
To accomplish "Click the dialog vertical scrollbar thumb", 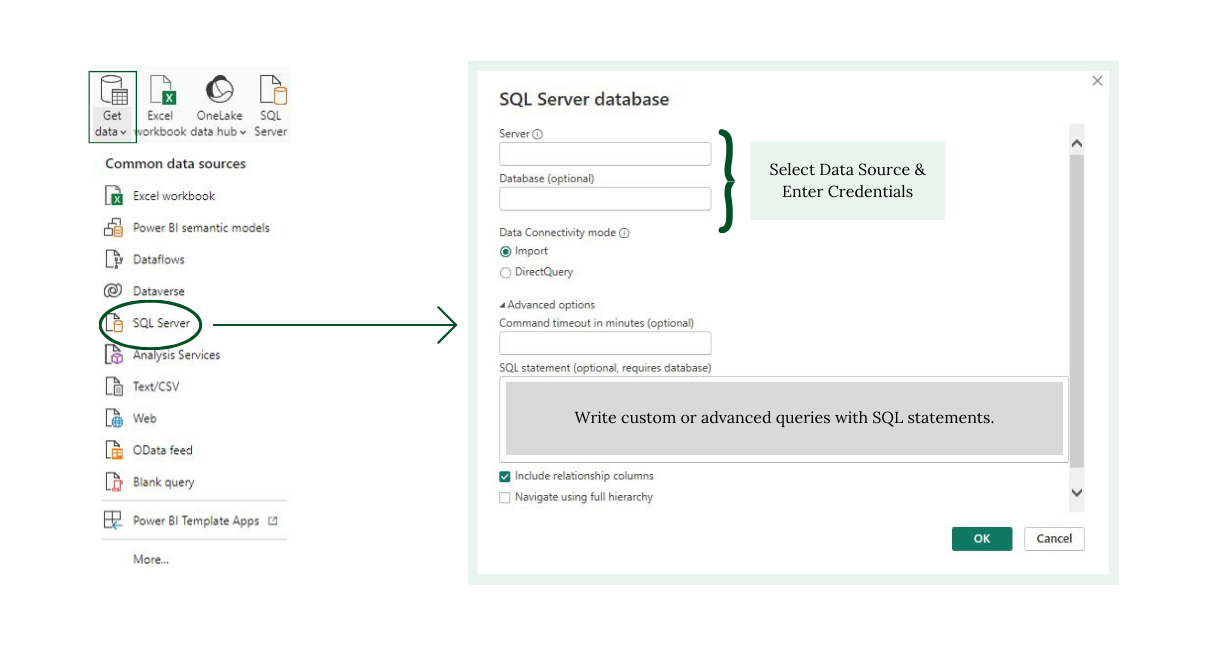I will pyautogui.click(x=1077, y=312).
